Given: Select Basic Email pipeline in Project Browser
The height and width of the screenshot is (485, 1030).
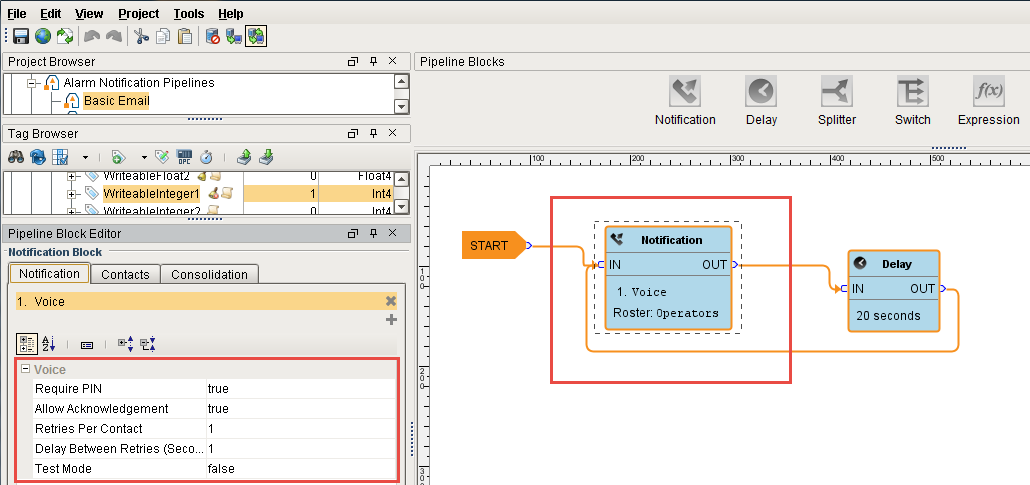Looking at the screenshot, I should tap(116, 101).
